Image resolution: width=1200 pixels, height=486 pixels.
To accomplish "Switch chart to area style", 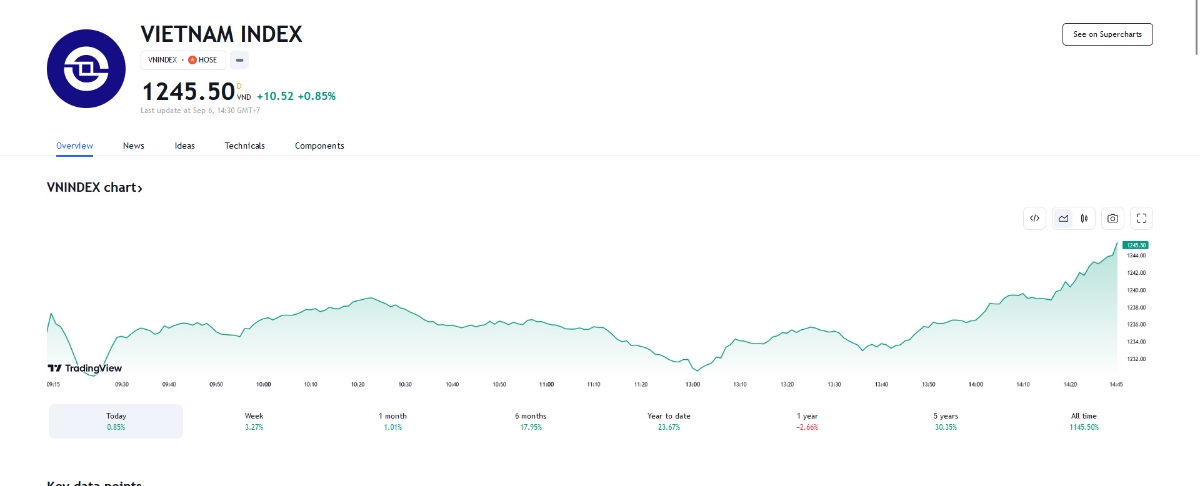I will click(1063, 218).
